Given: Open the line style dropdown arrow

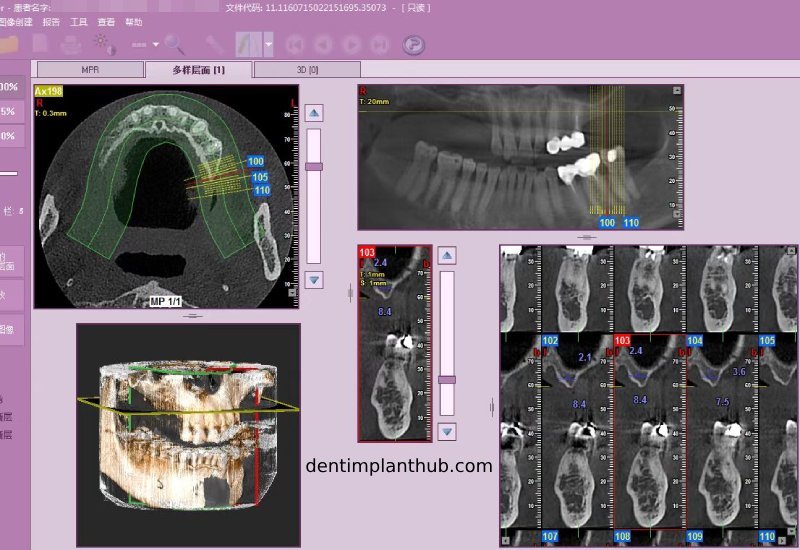Looking at the screenshot, I should (x=156, y=45).
